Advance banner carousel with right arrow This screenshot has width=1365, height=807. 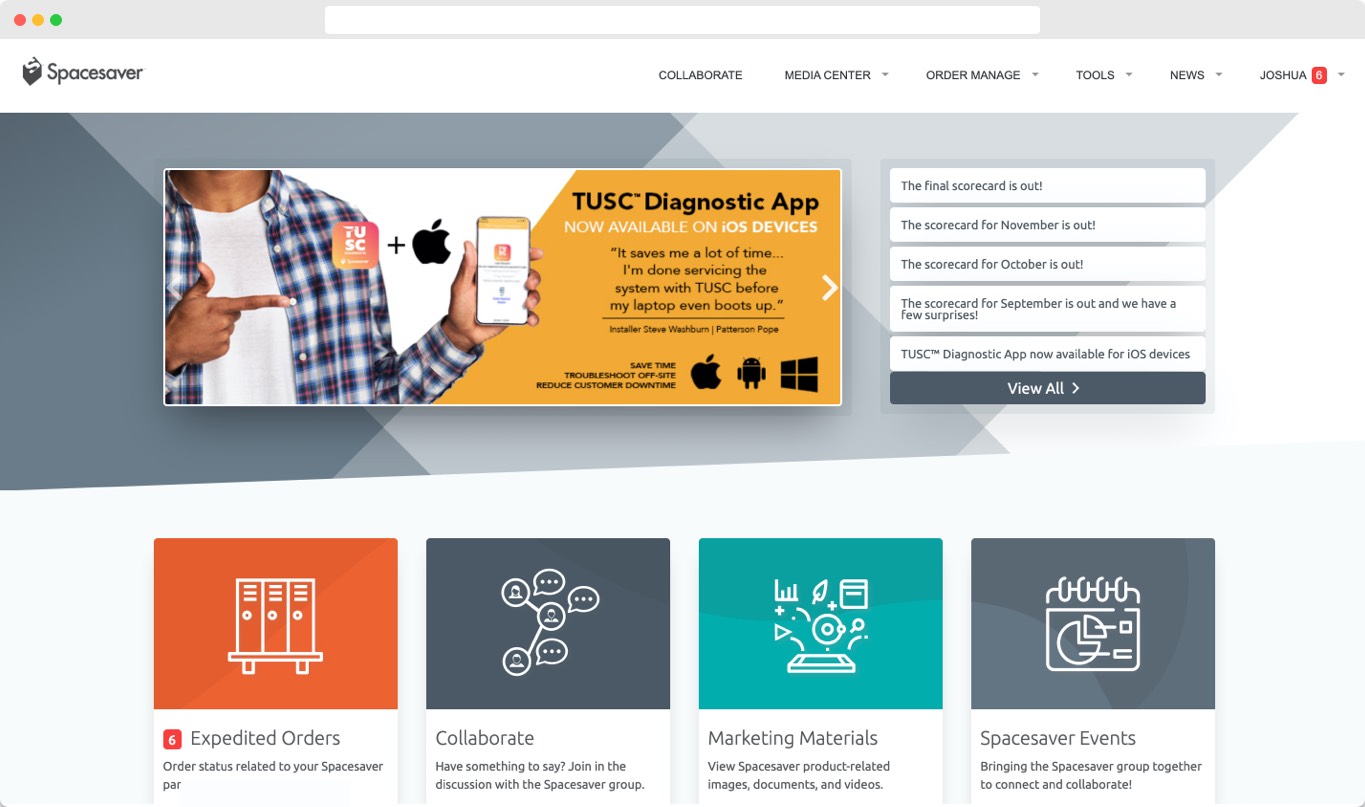click(829, 288)
